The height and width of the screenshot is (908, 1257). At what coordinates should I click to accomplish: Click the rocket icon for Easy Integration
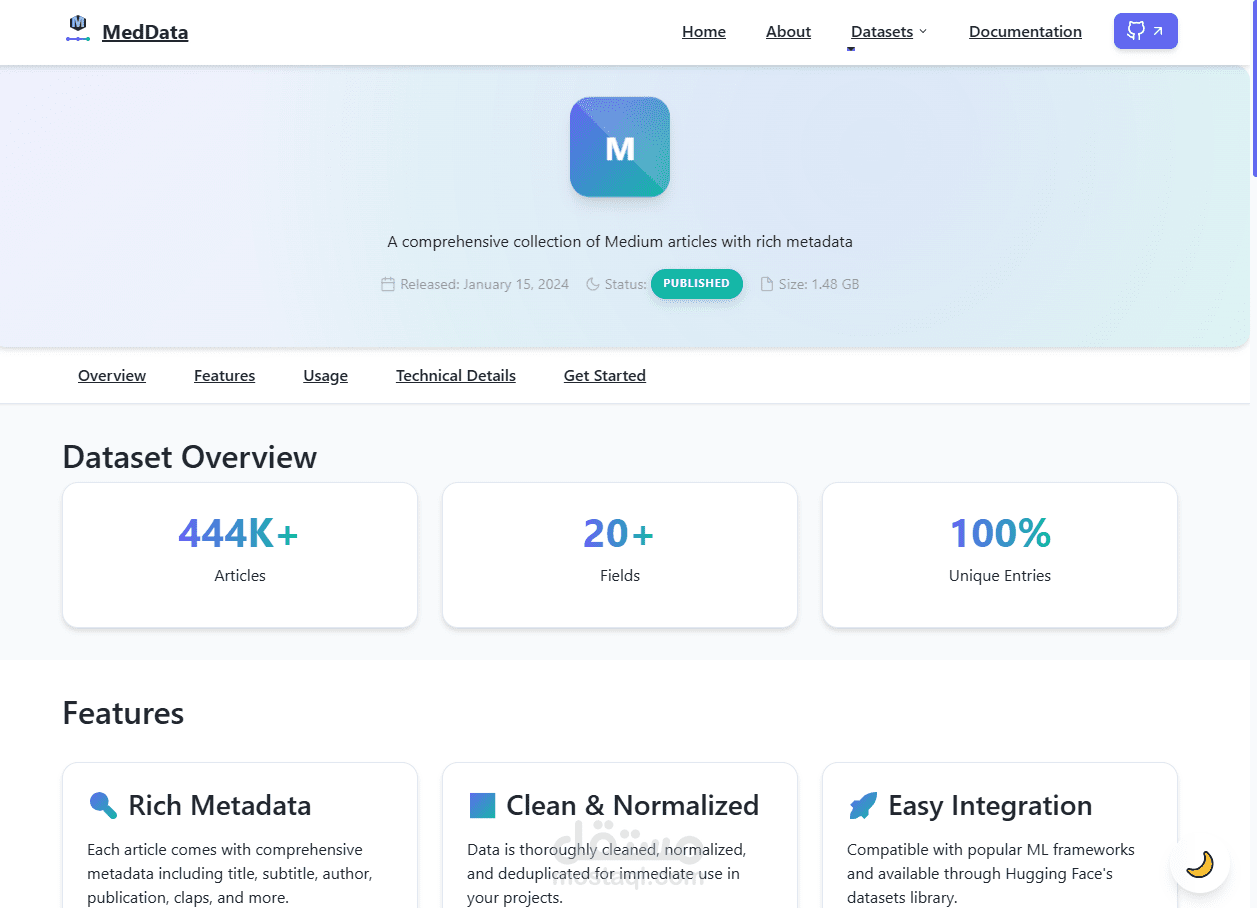point(862,805)
